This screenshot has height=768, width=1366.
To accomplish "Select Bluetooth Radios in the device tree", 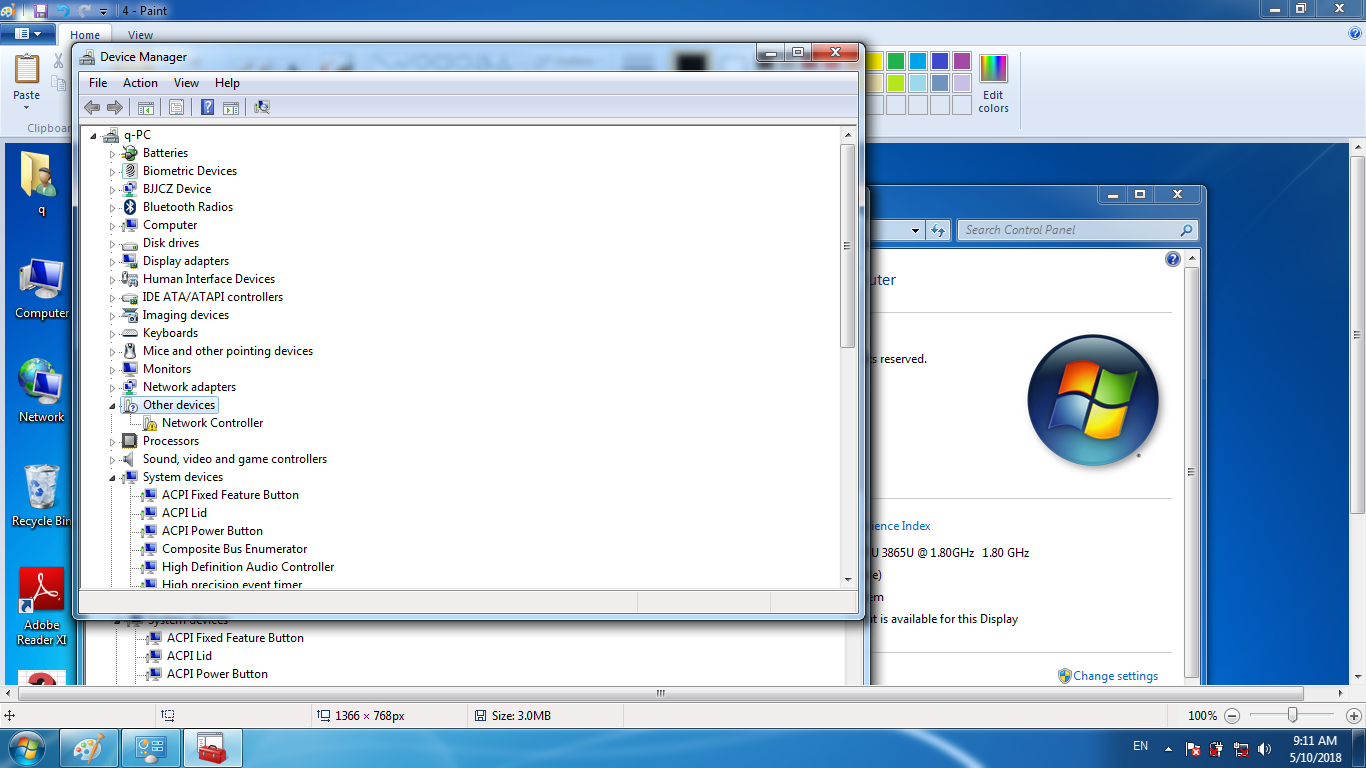I will (187, 207).
